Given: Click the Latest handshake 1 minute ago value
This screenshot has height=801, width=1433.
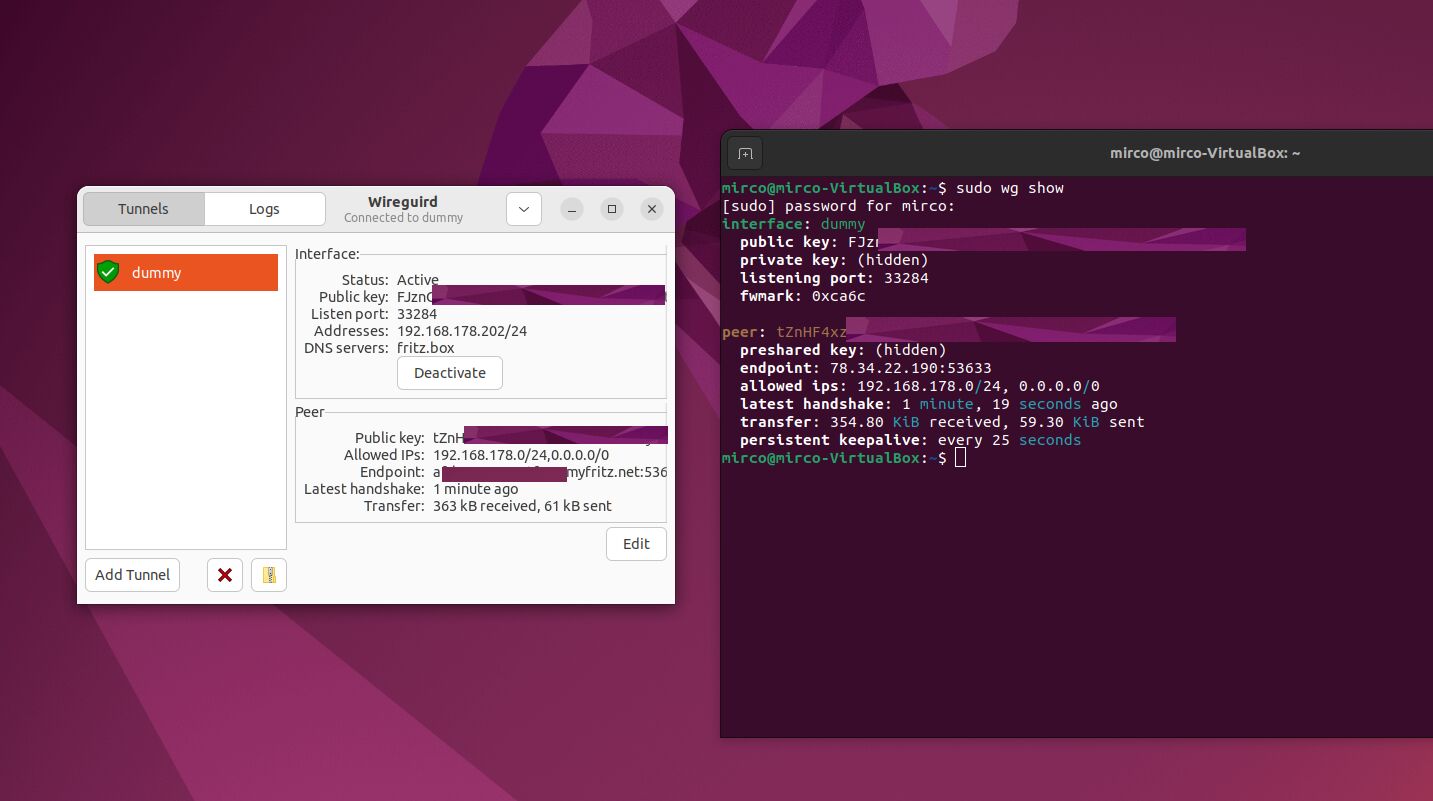Looking at the screenshot, I should coord(476,489).
